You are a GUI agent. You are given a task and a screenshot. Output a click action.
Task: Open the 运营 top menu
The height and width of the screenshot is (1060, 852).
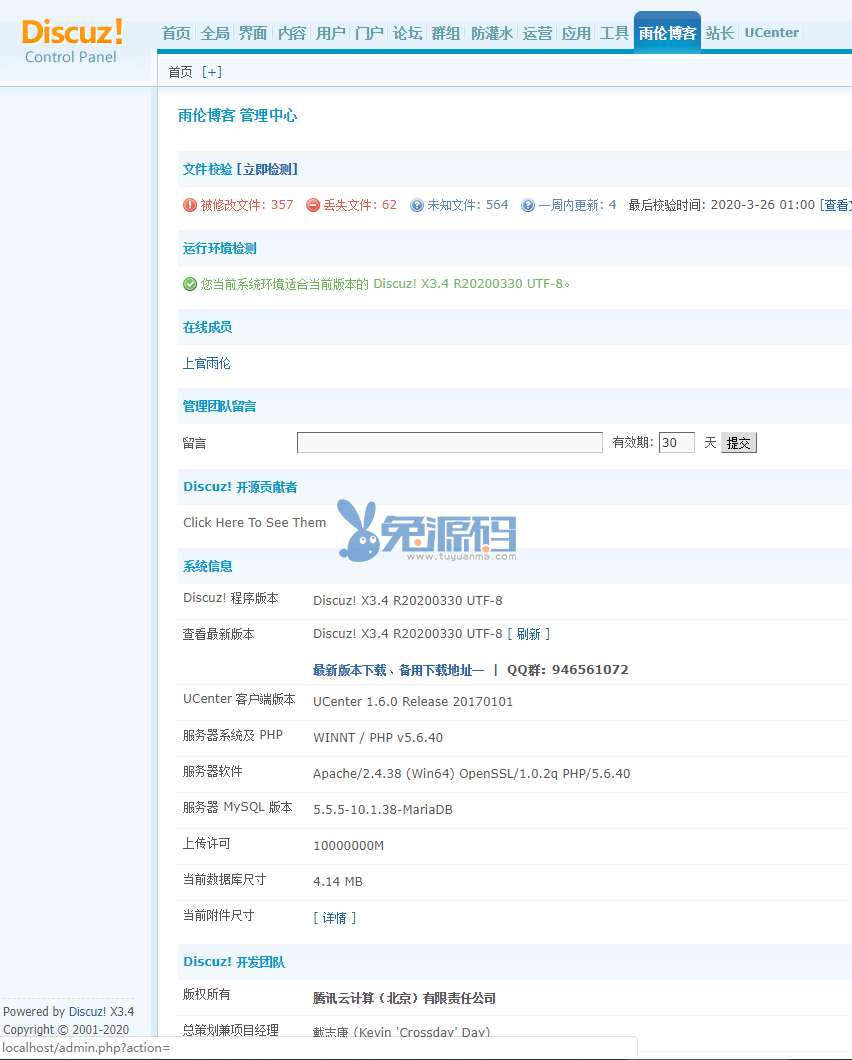click(x=538, y=33)
